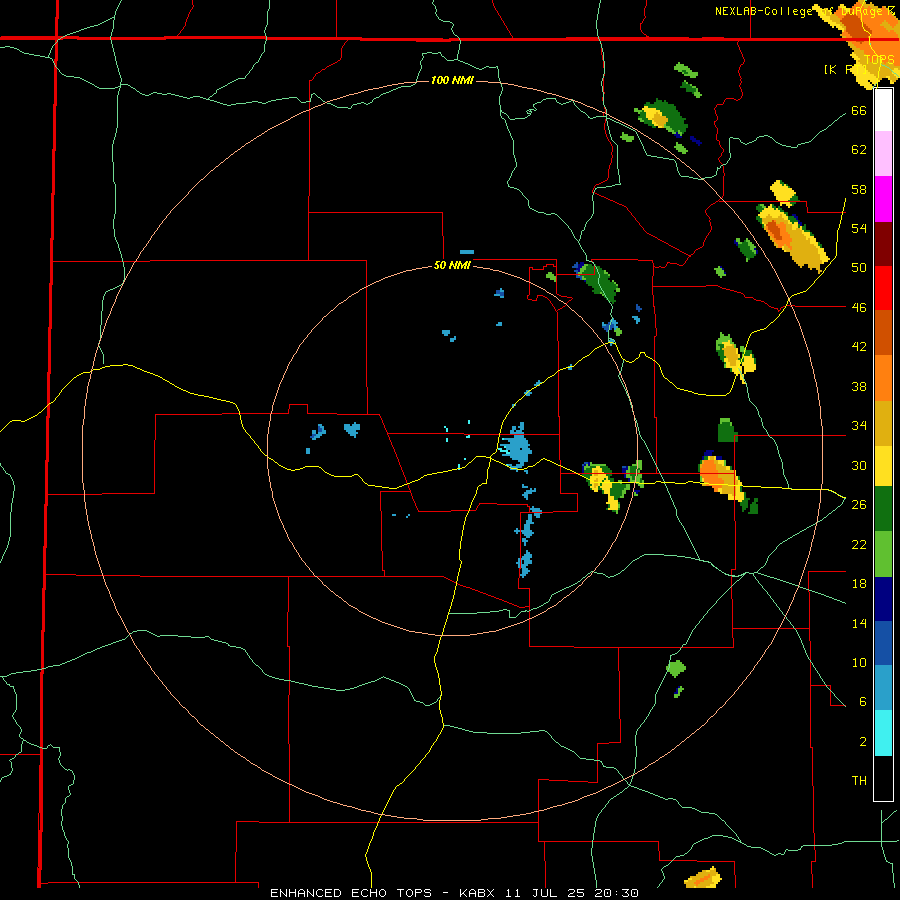Image resolution: width=900 pixels, height=900 pixels.
Task: Click the legend value '10'
Action: 859,662
